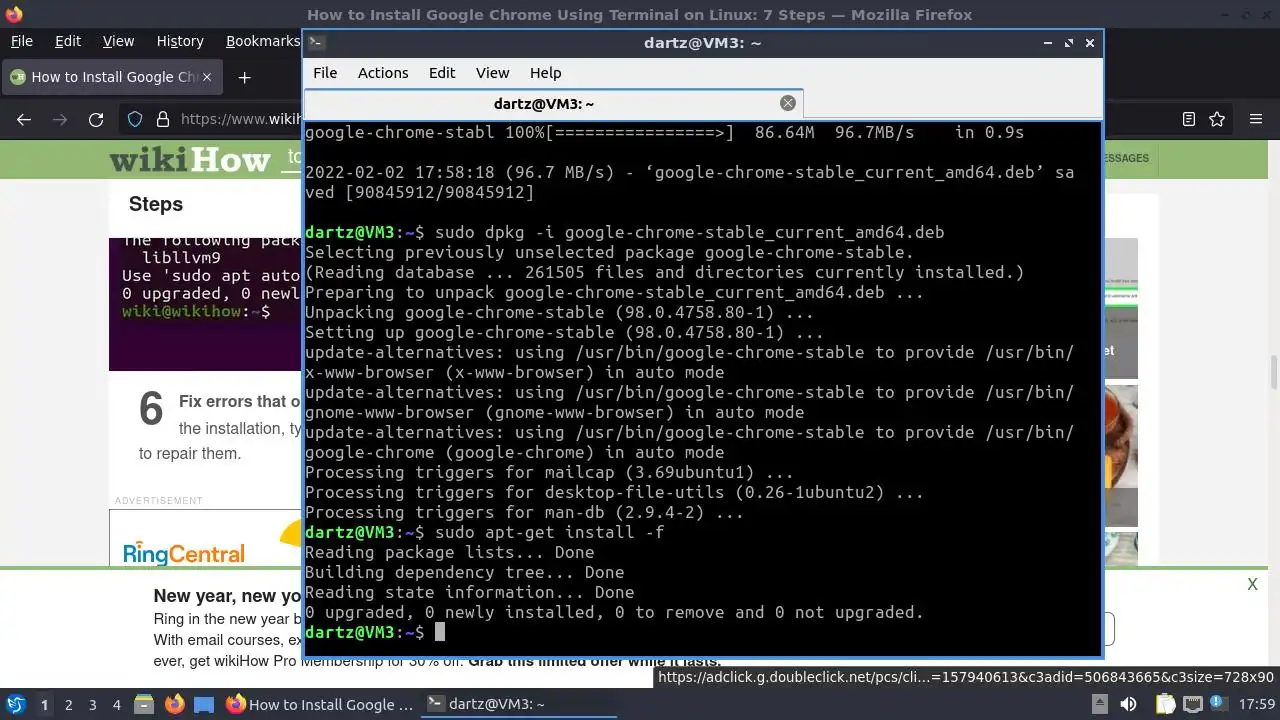Image resolution: width=1280 pixels, height=720 pixels.
Task: Click the 'Reading package lists... Done' line
Action: coord(449,552)
